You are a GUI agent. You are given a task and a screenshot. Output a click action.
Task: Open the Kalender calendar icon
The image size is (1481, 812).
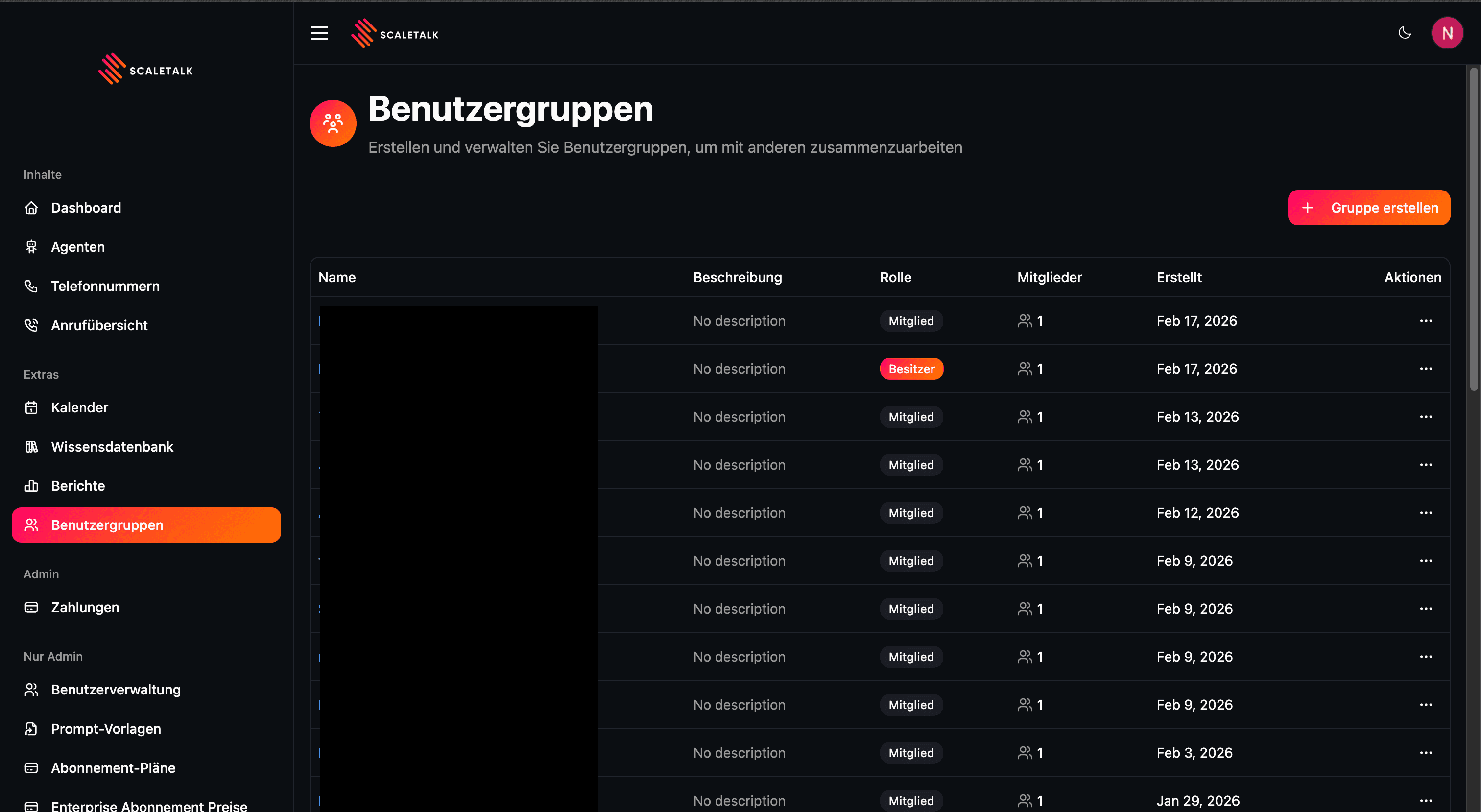32,407
